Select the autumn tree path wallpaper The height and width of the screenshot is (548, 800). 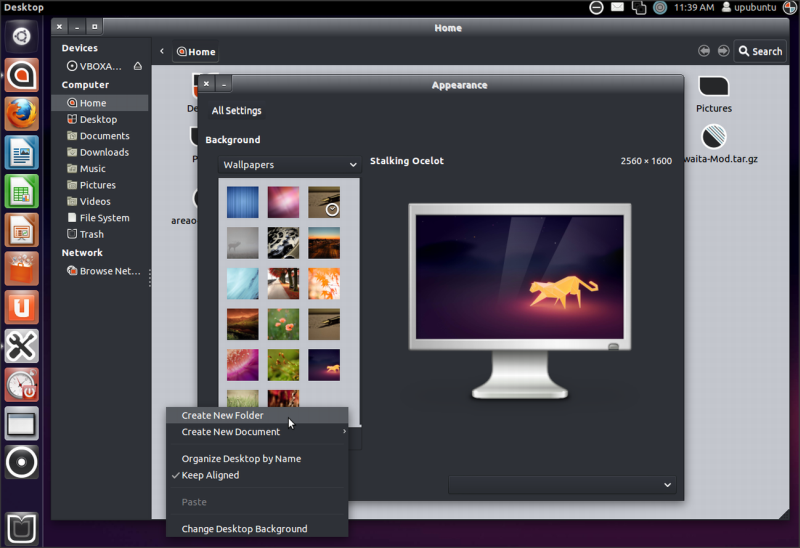pyautogui.click(x=283, y=284)
